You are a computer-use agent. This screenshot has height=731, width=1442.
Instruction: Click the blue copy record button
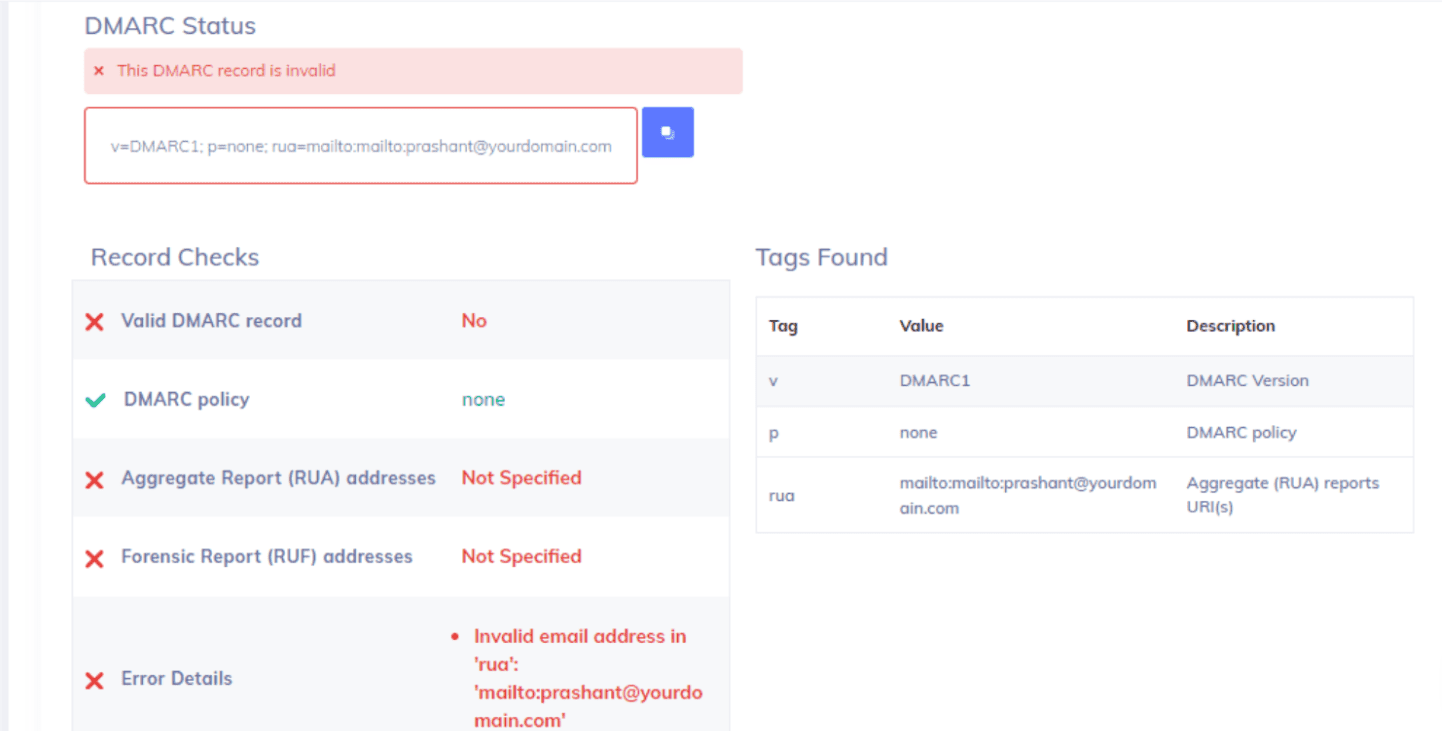pos(667,132)
